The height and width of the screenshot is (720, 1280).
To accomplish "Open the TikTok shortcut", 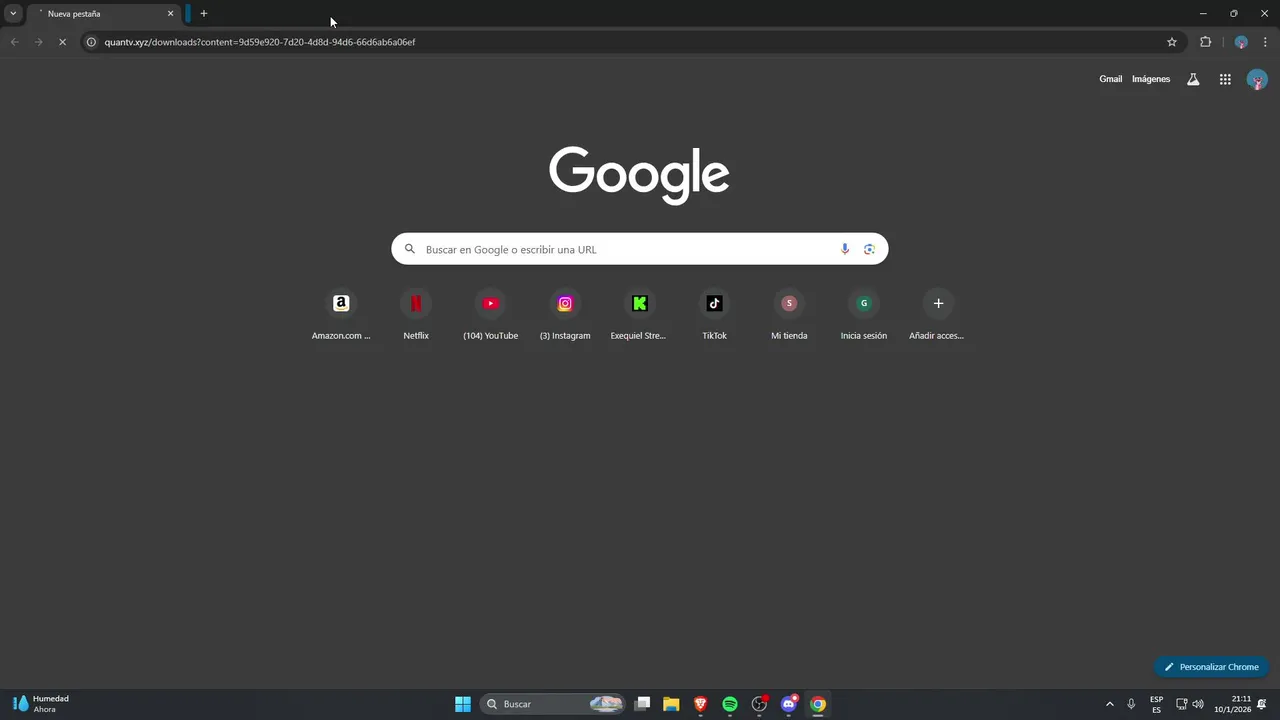I will (714, 315).
